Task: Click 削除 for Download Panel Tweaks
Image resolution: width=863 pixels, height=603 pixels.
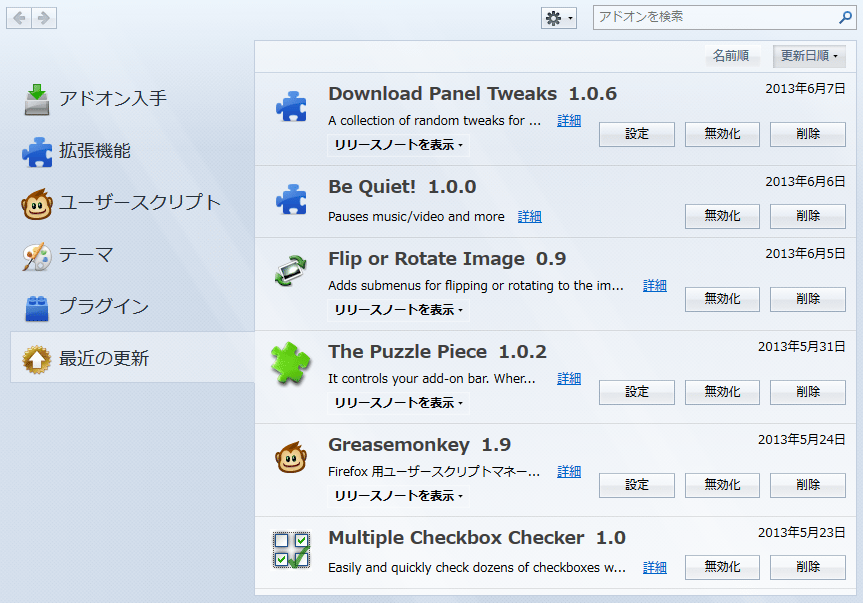Action: point(807,134)
